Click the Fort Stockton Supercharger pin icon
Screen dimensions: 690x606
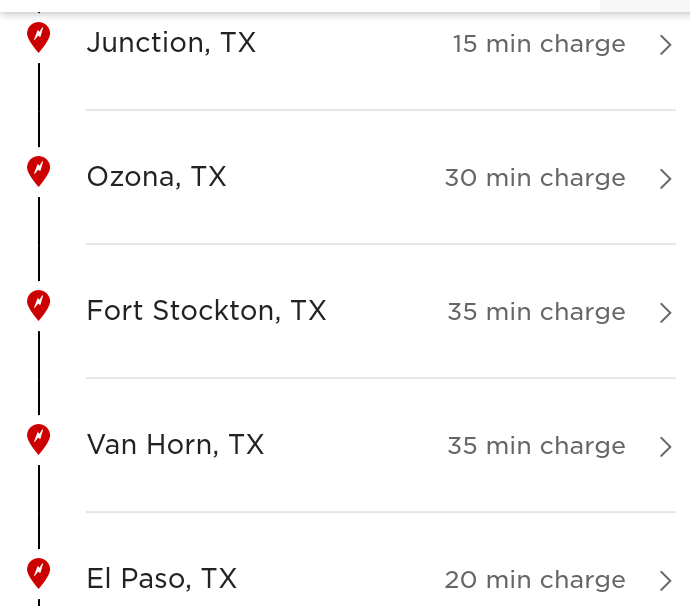(x=38, y=305)
